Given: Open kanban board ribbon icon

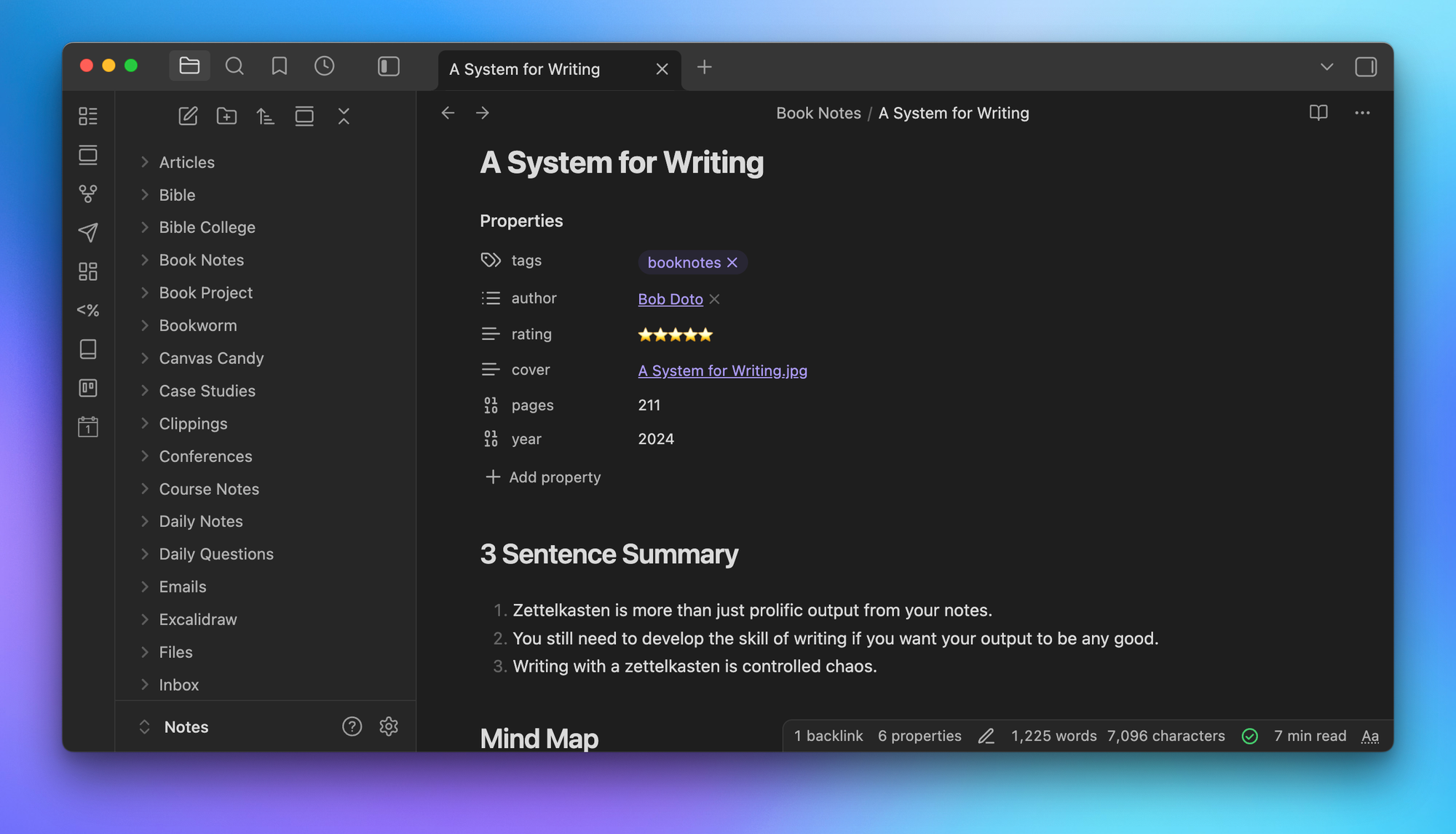Looking at the screenshot, I should point(88,388).
